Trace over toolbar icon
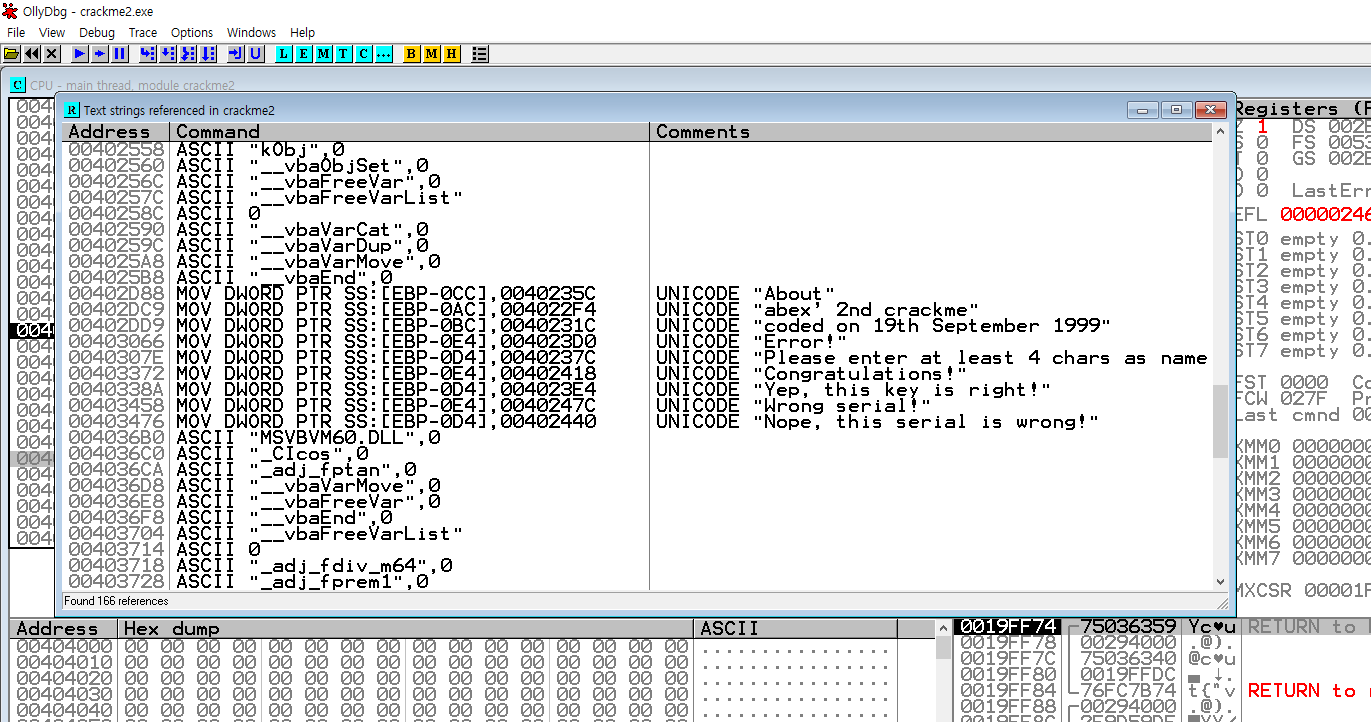This screenshot has width=1371, height=722. 208,53
